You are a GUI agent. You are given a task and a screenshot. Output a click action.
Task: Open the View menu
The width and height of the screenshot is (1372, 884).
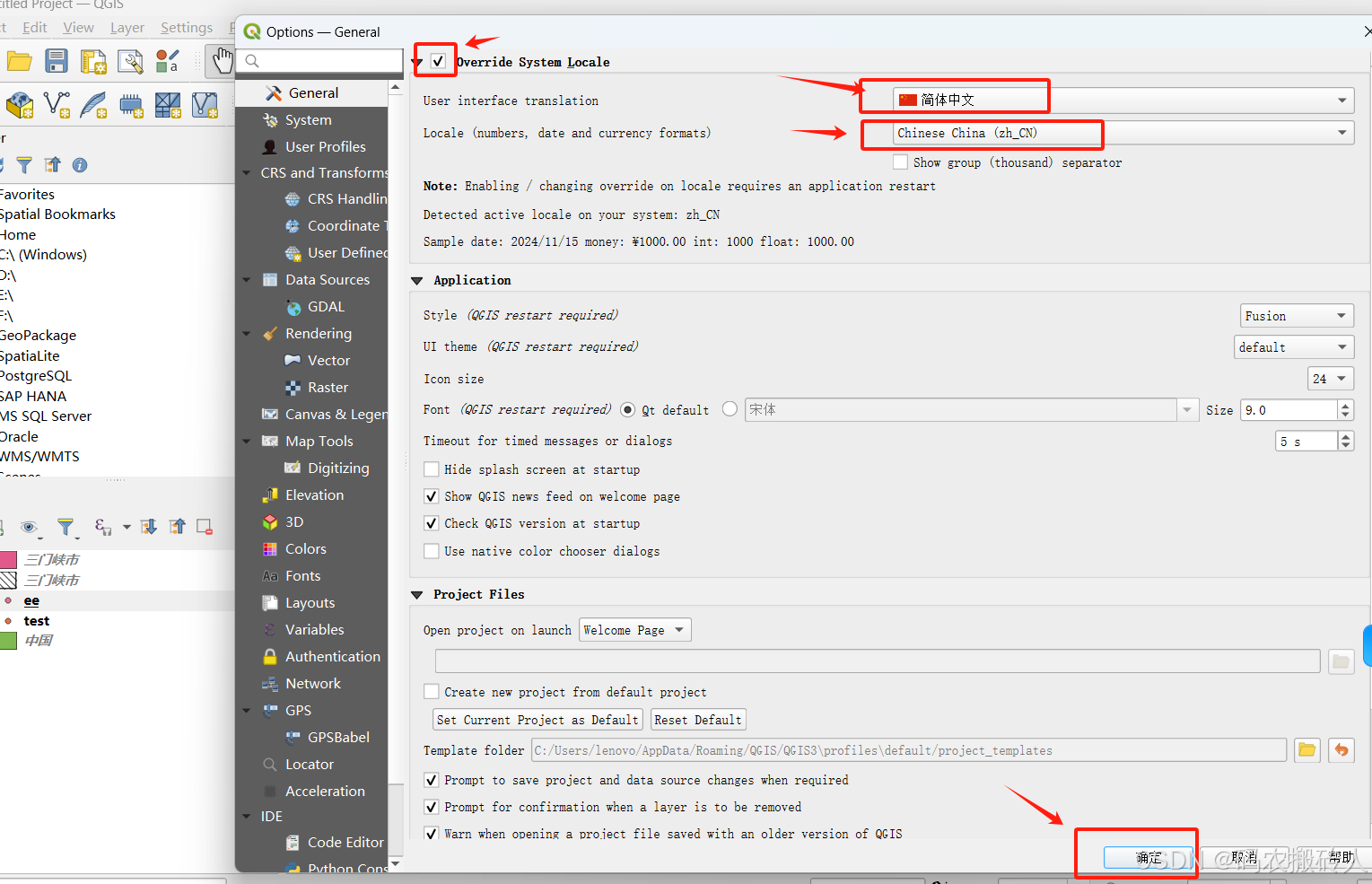tap(78, 27)
